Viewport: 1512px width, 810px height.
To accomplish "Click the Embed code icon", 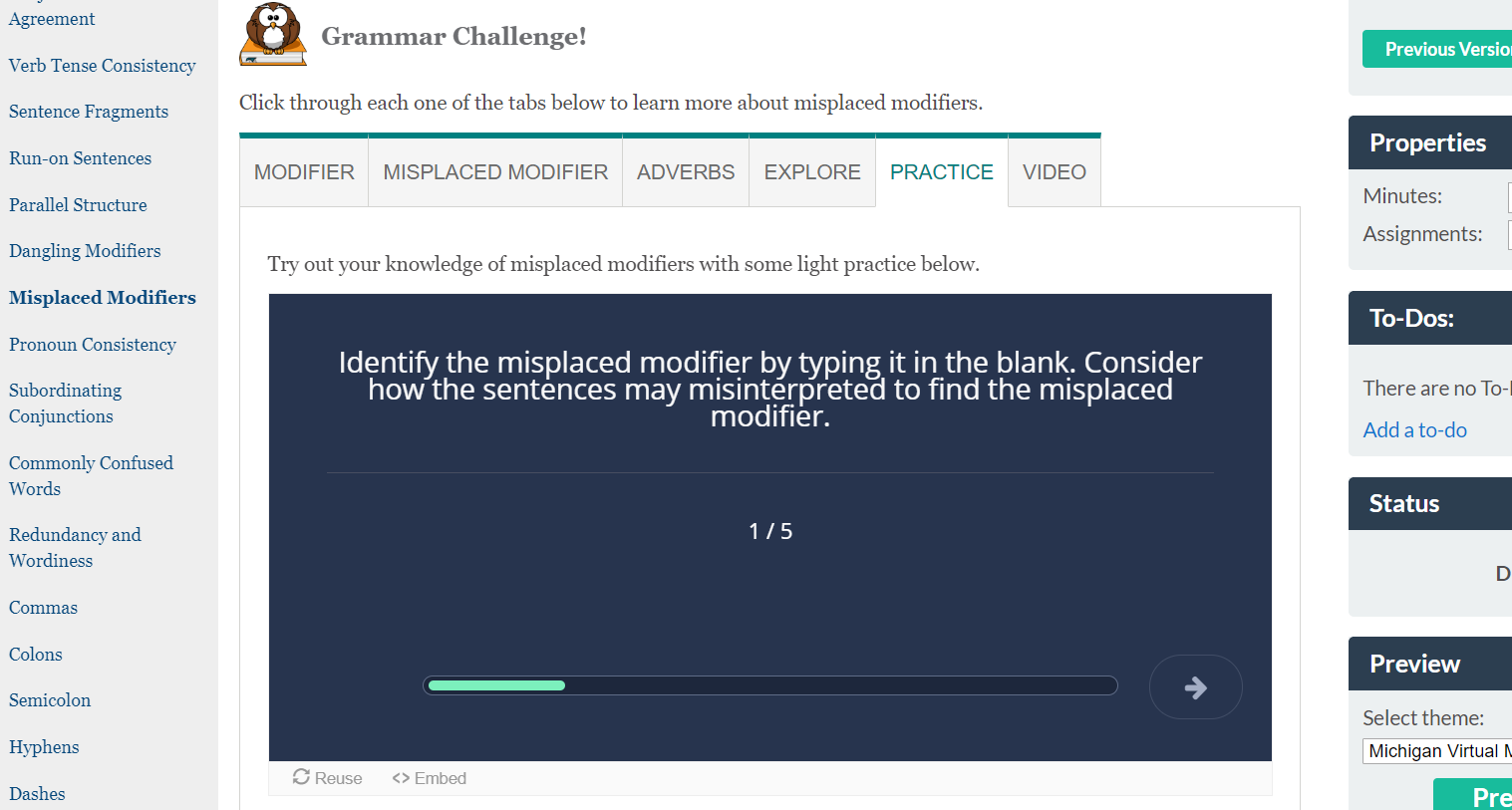I will tap(401, 778).
